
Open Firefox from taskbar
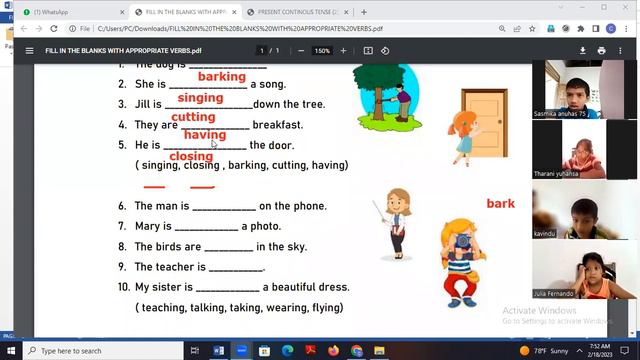tap(333, 351)
